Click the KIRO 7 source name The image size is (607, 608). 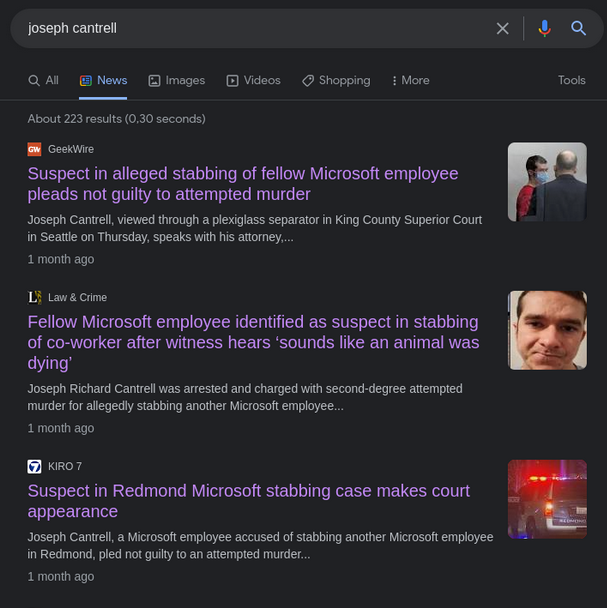coord(65,466)
